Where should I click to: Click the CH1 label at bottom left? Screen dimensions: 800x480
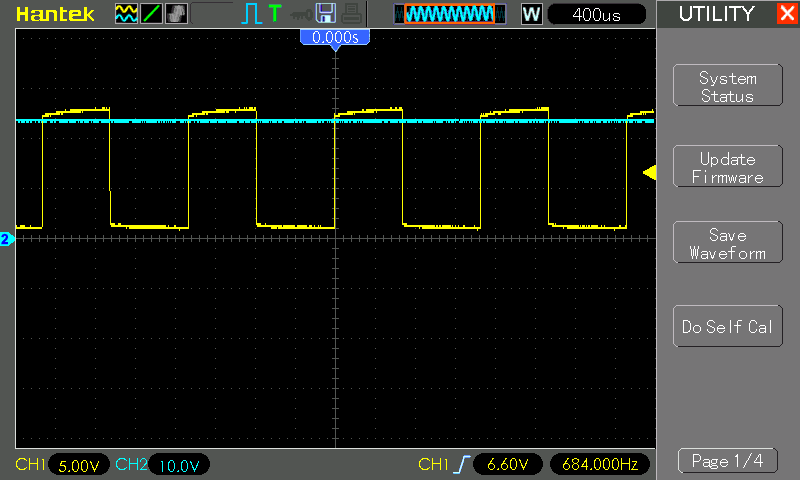31,465
